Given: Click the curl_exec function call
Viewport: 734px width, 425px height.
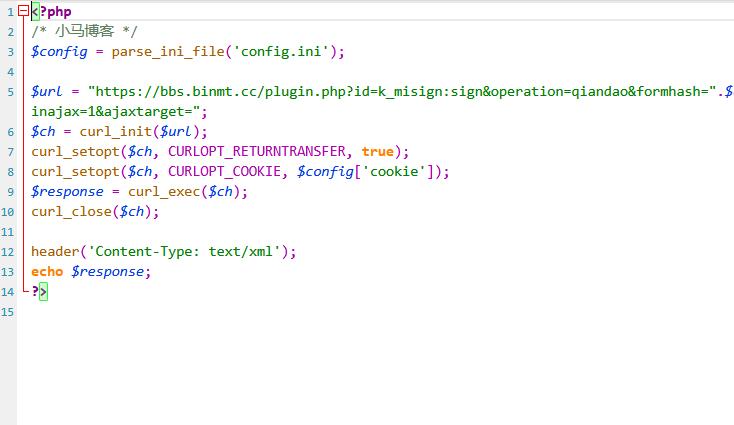Looking at the screenshot, I should (164, 192).
